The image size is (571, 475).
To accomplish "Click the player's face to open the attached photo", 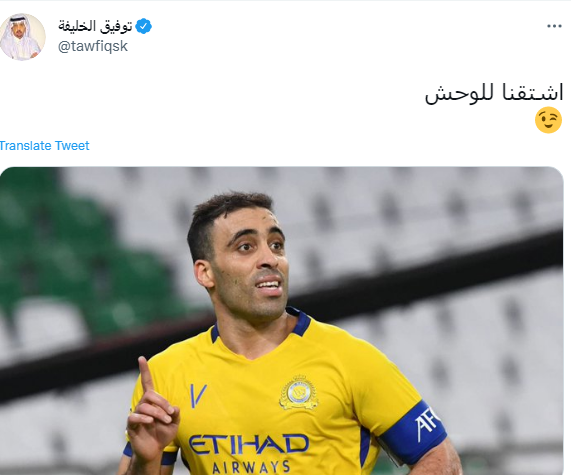I will tap(249, 262).
